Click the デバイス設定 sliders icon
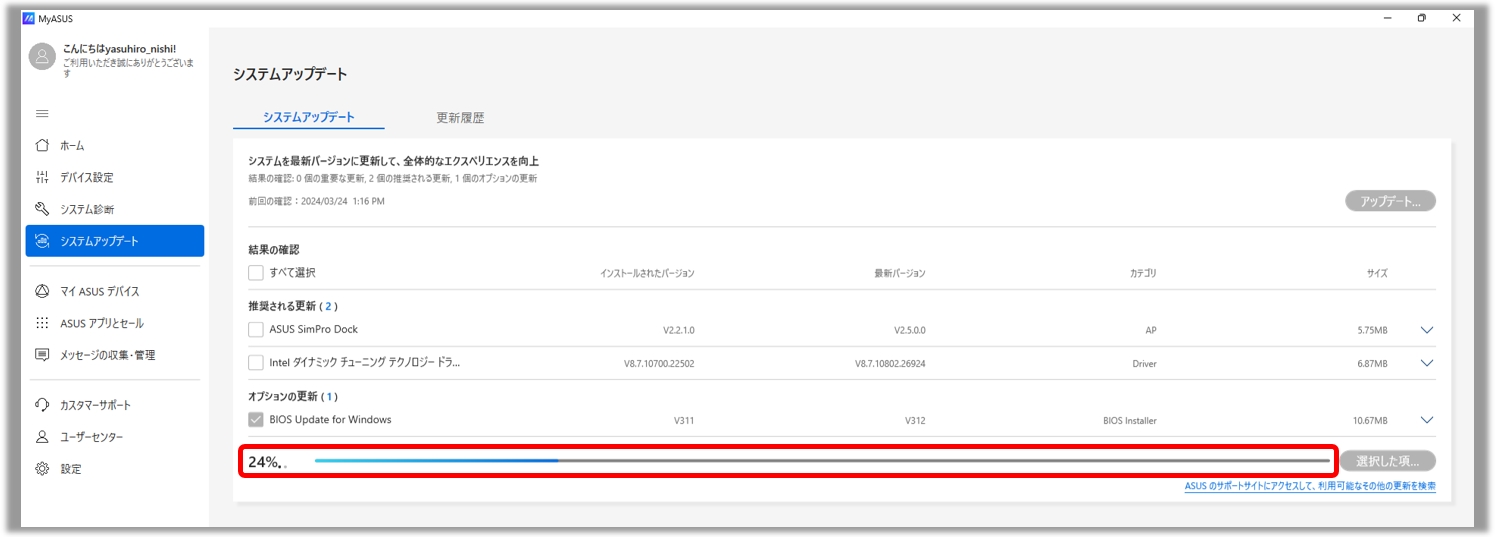This screenshot has width=1496, height=537. (42, 177)
